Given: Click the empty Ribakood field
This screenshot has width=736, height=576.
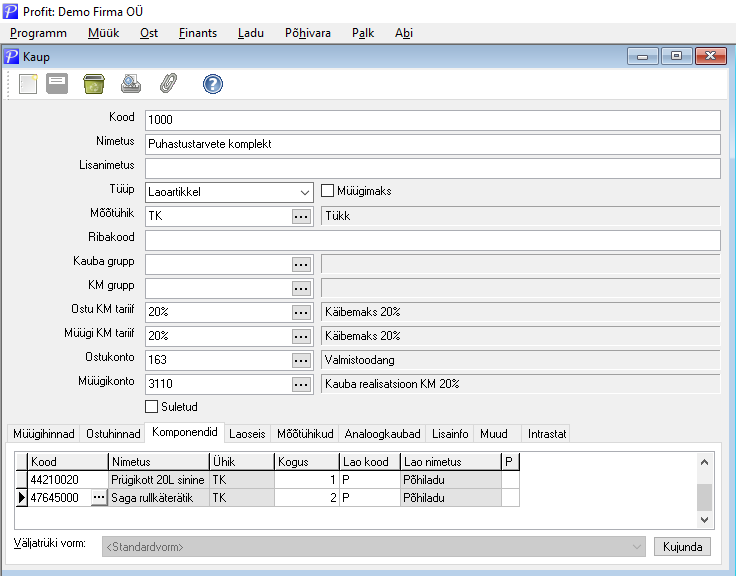Looking at the screenshot, I should click(433, 240).
